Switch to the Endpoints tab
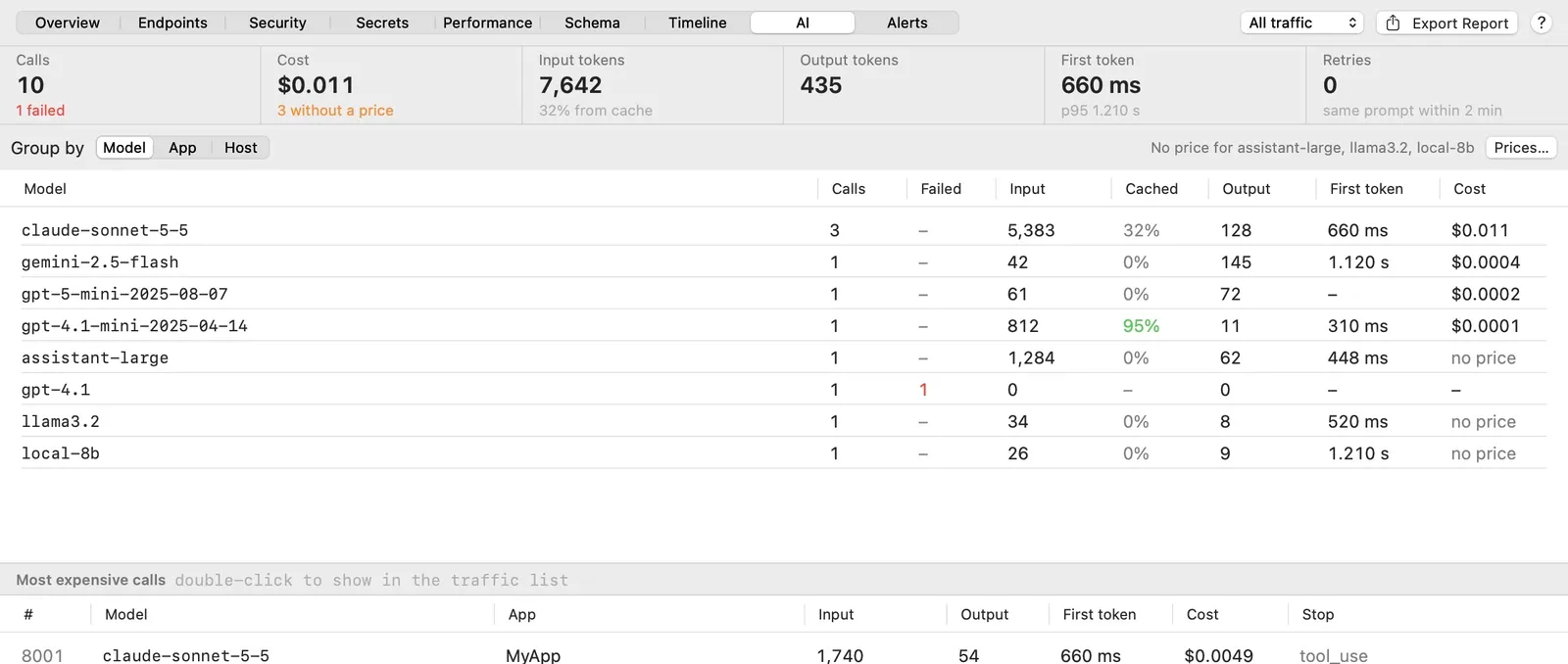 172,23
